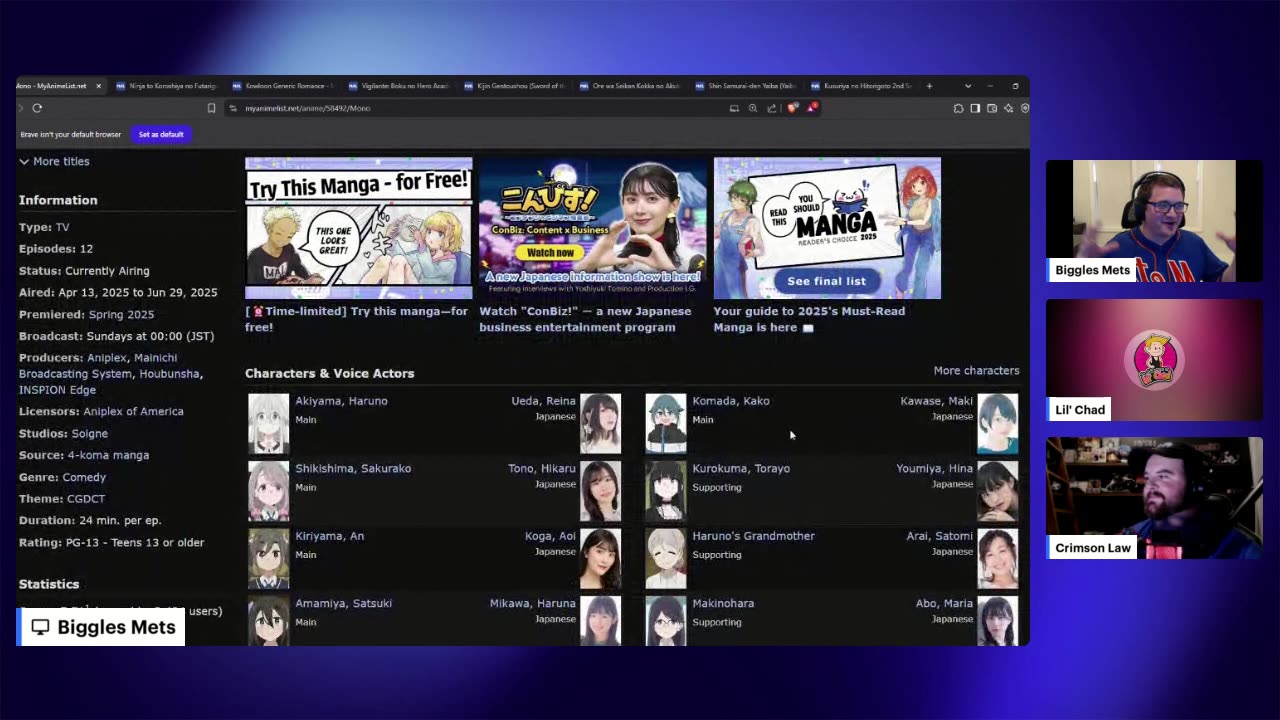The width and height of the screenshot is (1280, 720).
Task: Open Brave Shields lion icon
Action: (x=792, y=108)
